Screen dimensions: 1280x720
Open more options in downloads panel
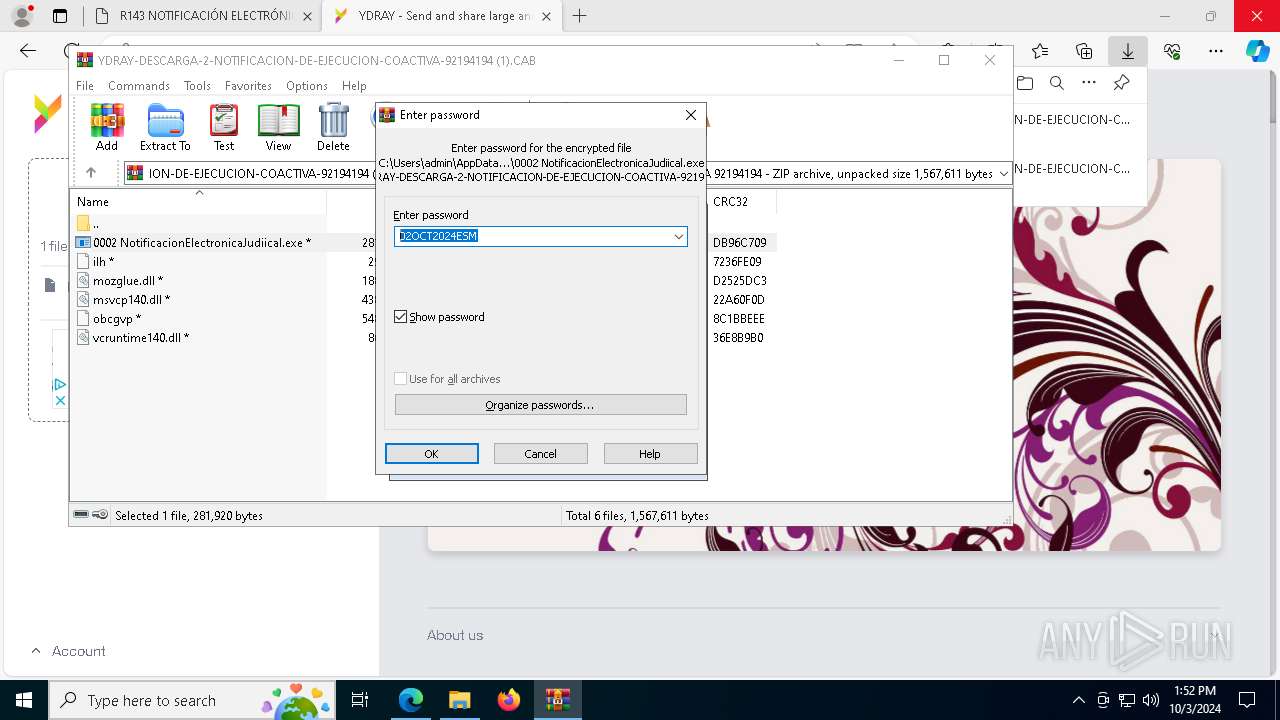tap(1089, 83)
